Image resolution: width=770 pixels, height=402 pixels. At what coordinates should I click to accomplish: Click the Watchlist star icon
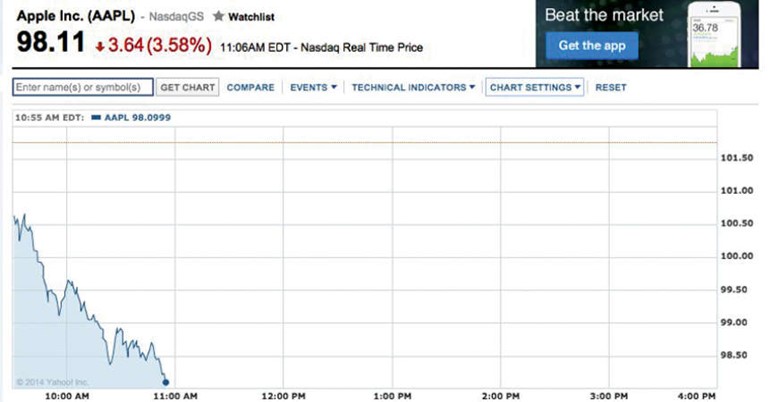coord(219,16)
